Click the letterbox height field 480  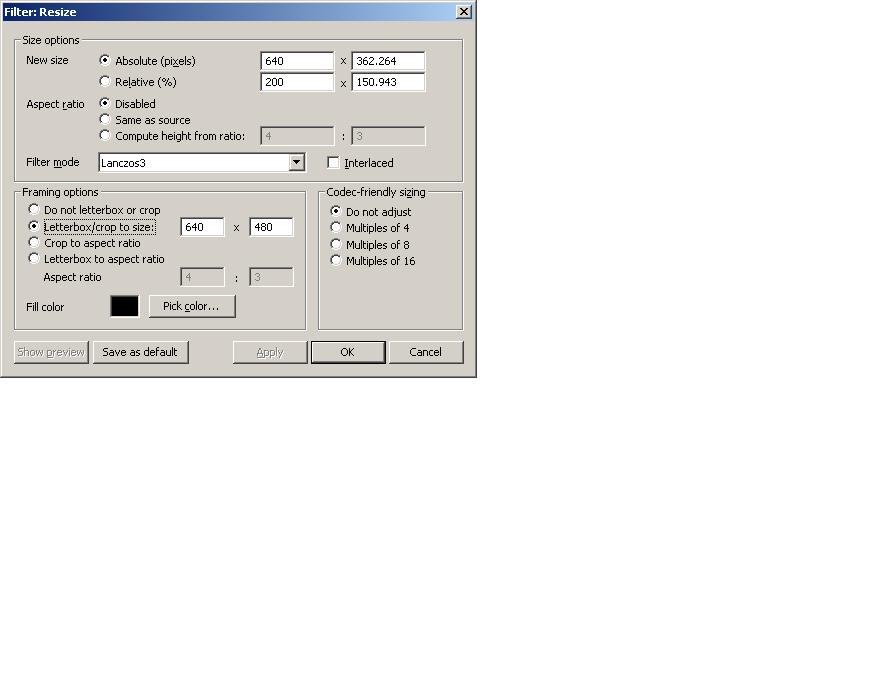pos(272,227)
